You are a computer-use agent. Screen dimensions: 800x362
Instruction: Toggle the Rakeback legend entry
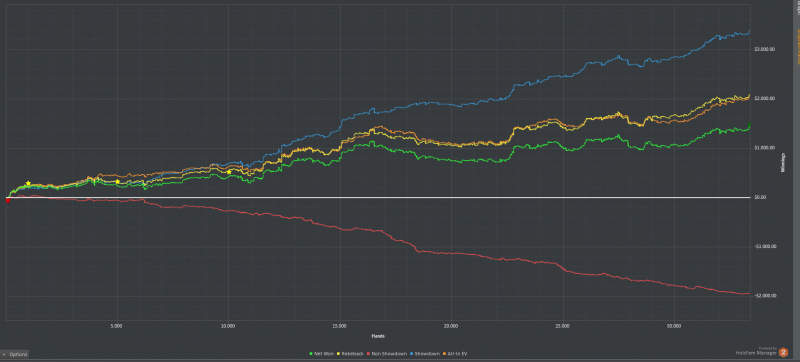(x=349, y=353)
